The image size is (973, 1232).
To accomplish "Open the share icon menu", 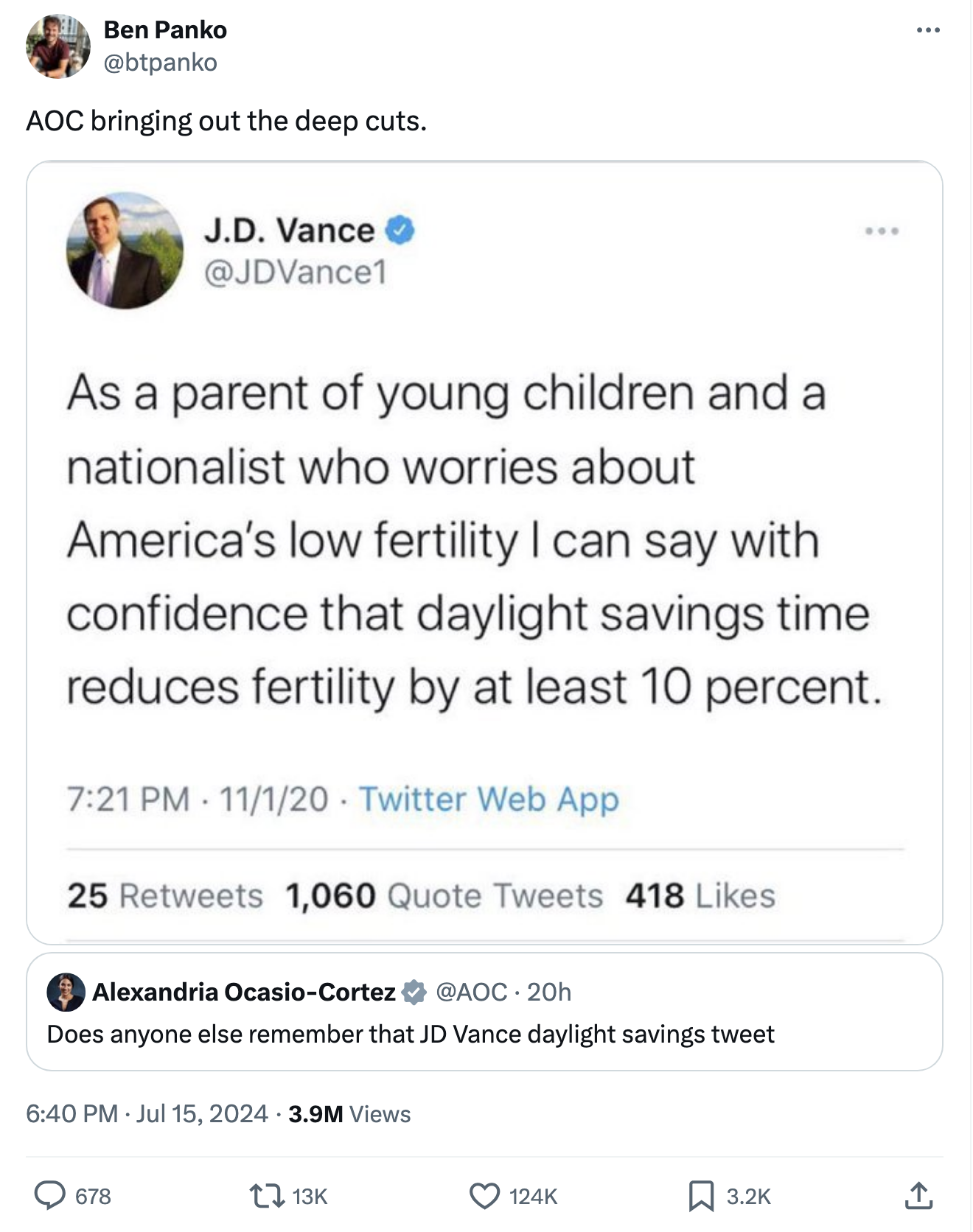I will (918, 1195).
